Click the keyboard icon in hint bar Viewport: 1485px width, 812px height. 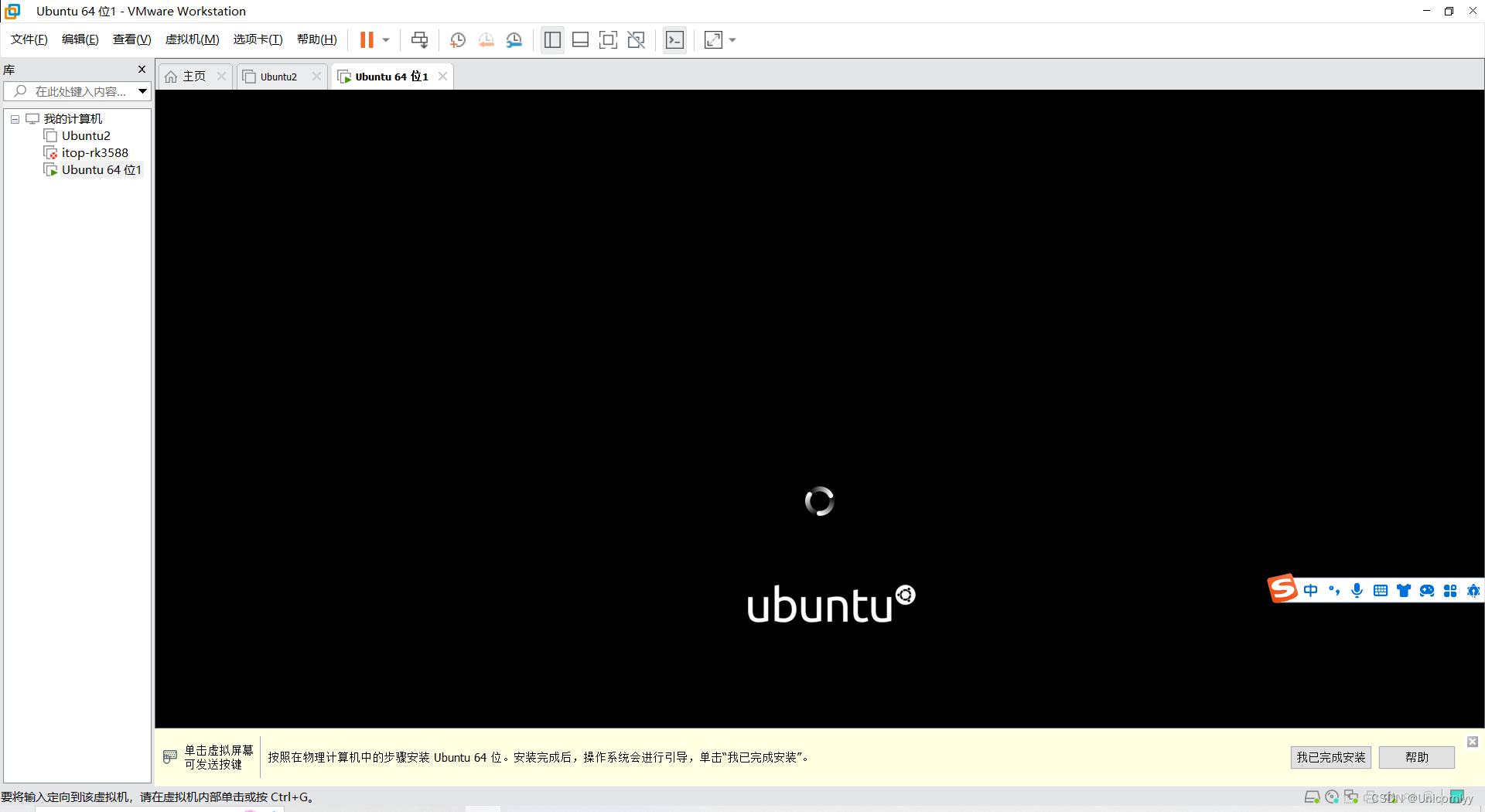tap(170, 757)
